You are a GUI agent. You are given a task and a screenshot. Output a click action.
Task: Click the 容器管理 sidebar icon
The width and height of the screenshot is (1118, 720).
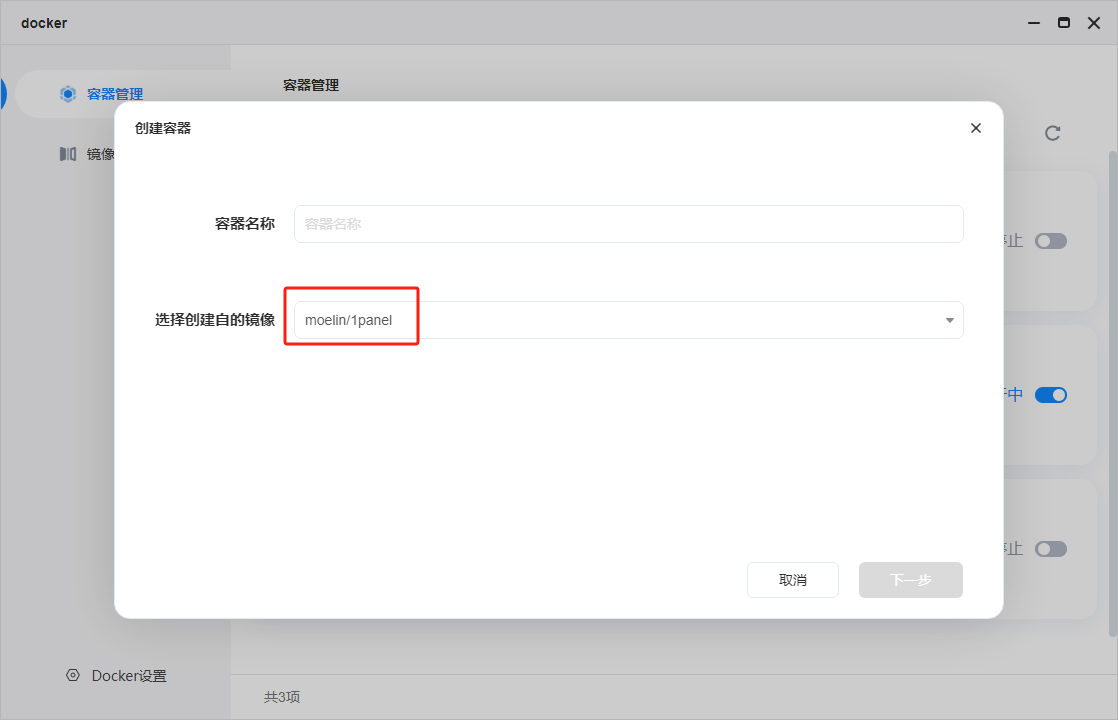[68, 94]
